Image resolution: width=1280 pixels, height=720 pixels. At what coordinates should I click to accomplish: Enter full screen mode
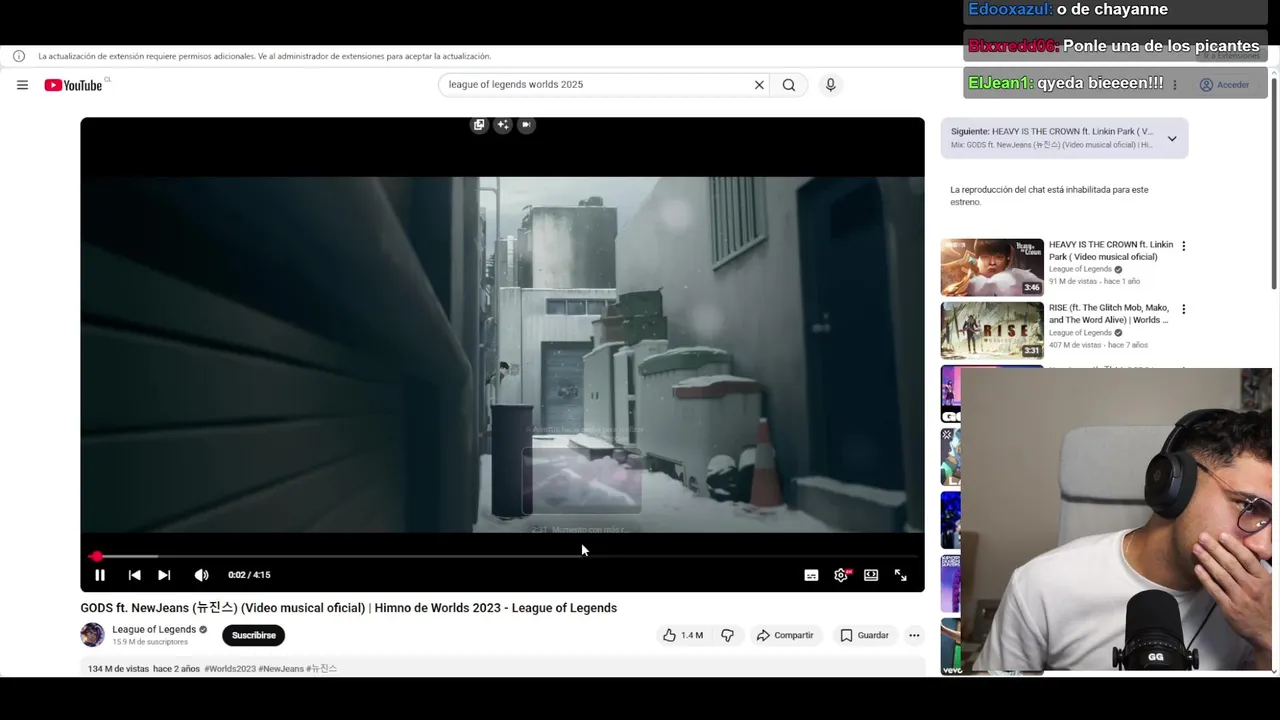900,575
